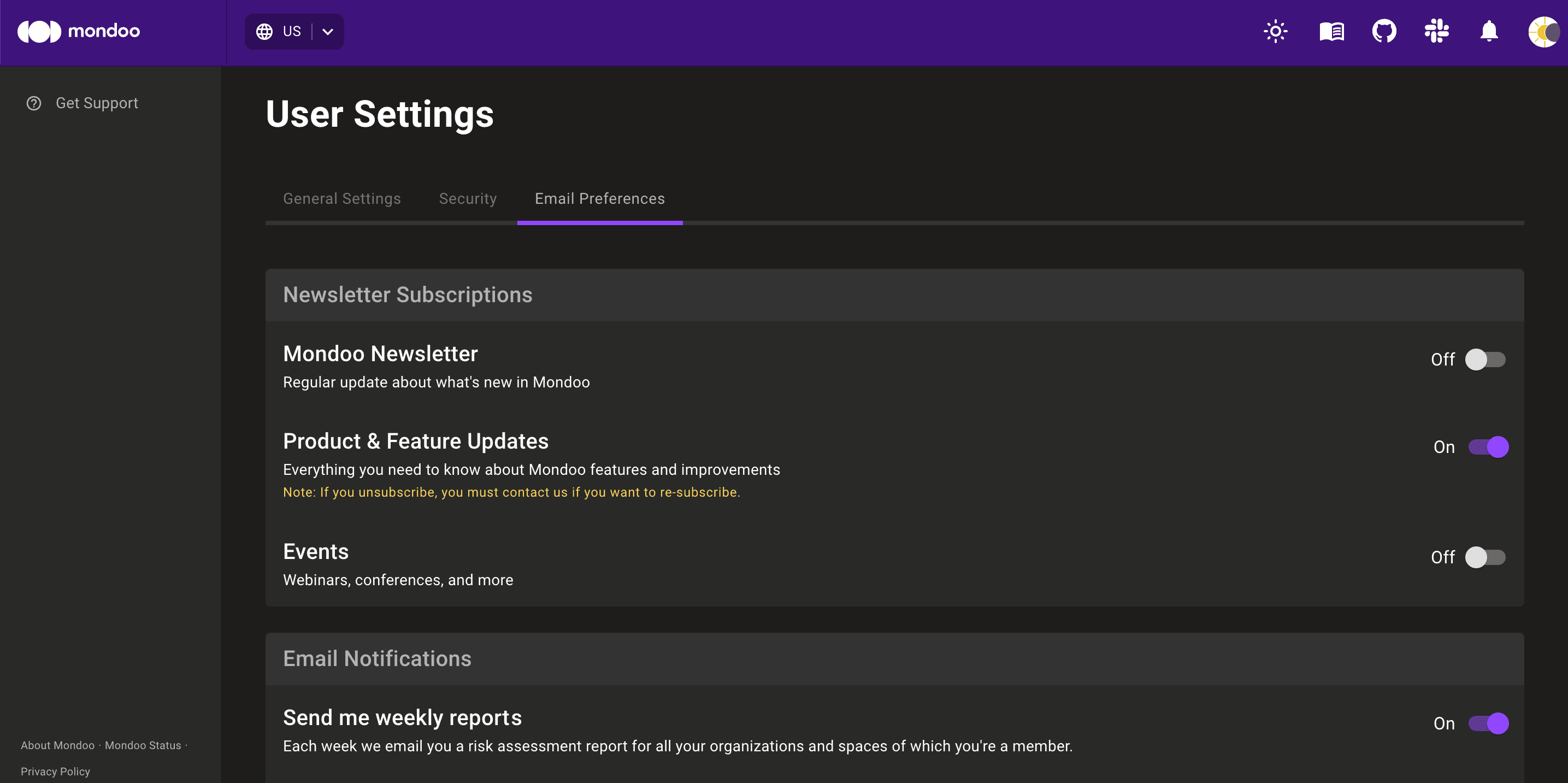The width and height of the screenshot is (1568, 783).
Task: Click the Get Support link
Action: [97, 103]
